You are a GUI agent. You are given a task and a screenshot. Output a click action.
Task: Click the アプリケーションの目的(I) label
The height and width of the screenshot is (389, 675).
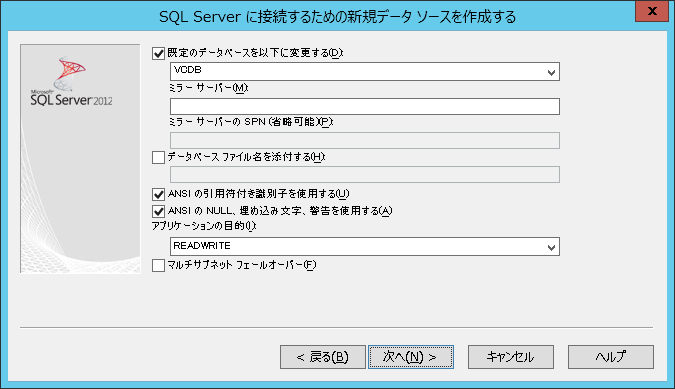[x=204, y=225]
